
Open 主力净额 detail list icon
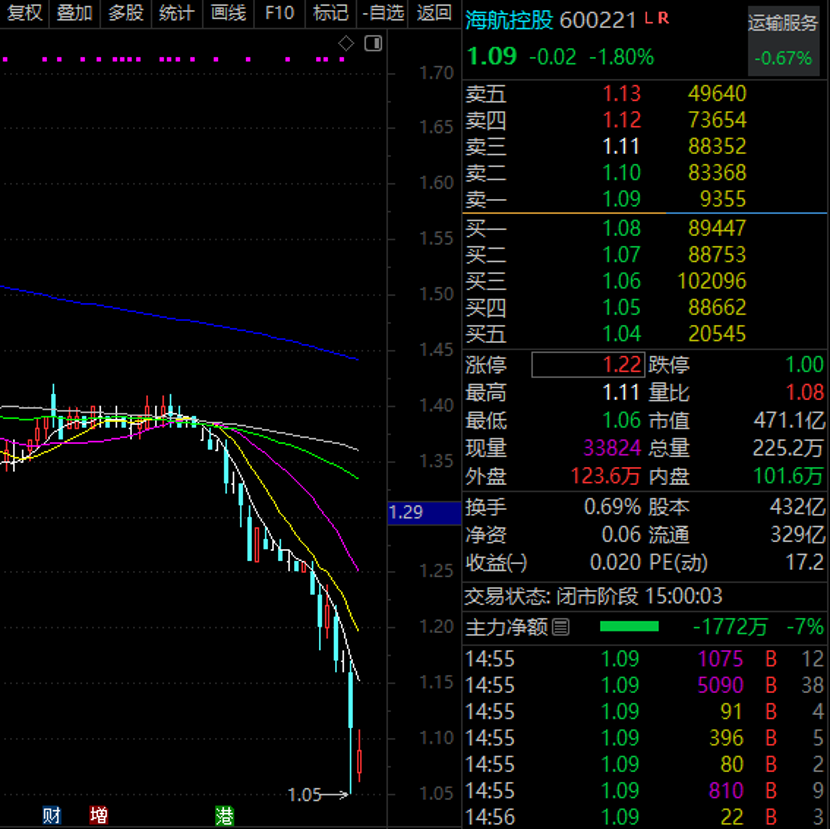561,627
